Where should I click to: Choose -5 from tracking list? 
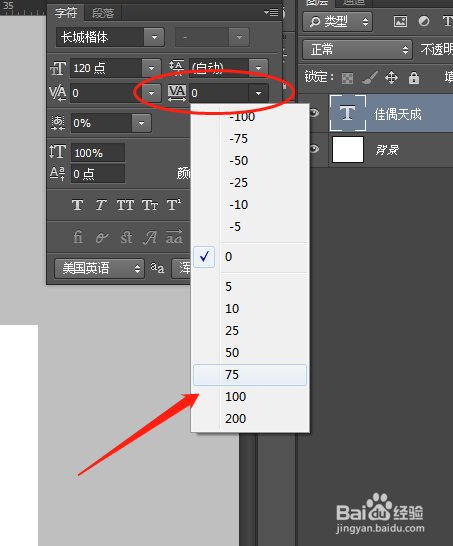250,226
